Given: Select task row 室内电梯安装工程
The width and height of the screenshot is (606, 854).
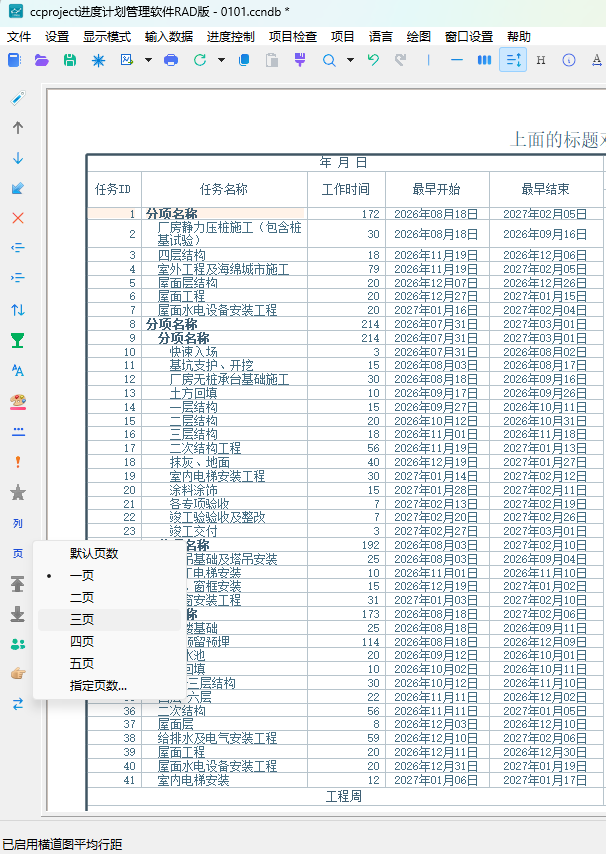Looking at the screenshot, I should coord(345,476).
